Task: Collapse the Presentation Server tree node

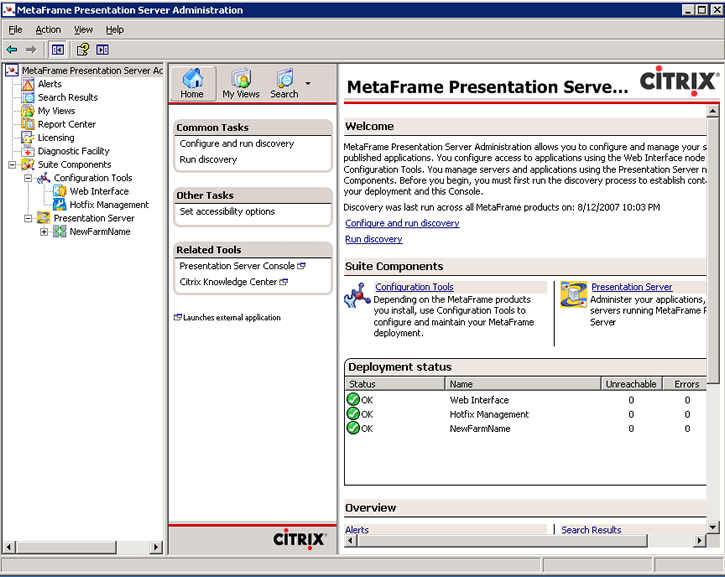Action: (x=28, y=218)
